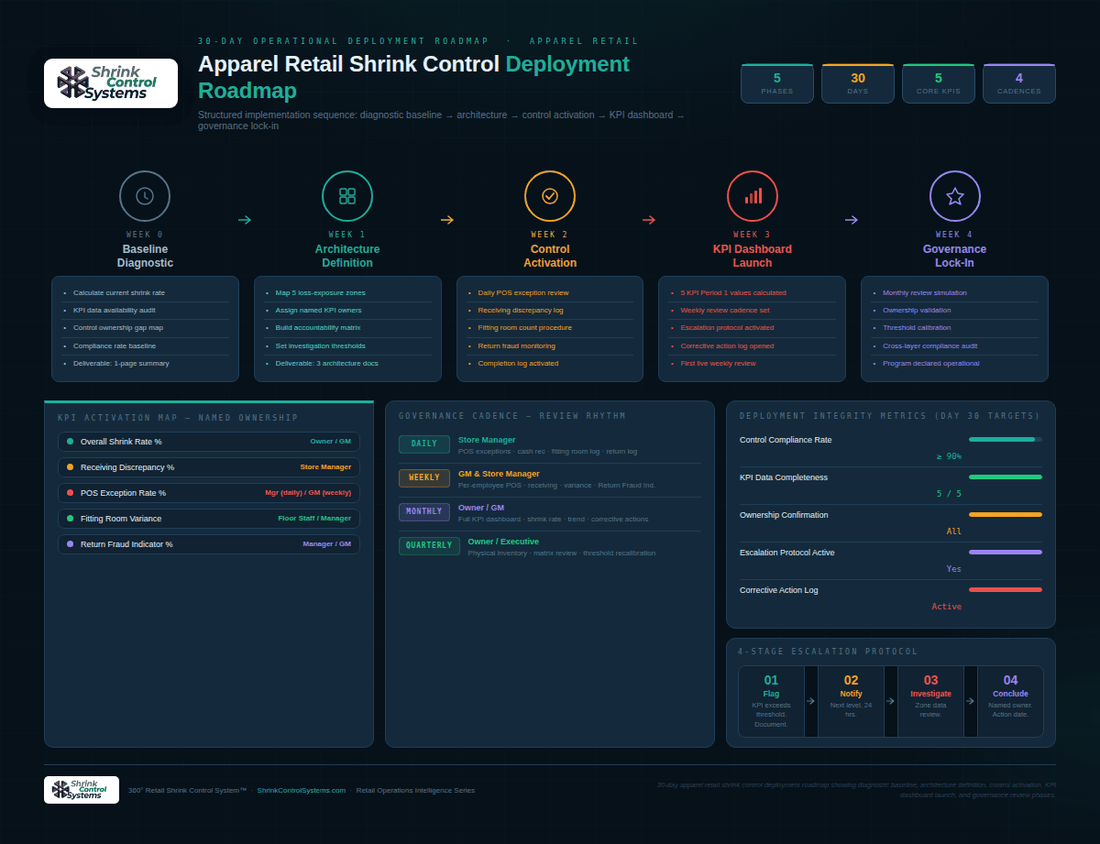Click 'Escalation protocol activated' item
This screenshot has height=844, width=1100.
click(727, 328)
